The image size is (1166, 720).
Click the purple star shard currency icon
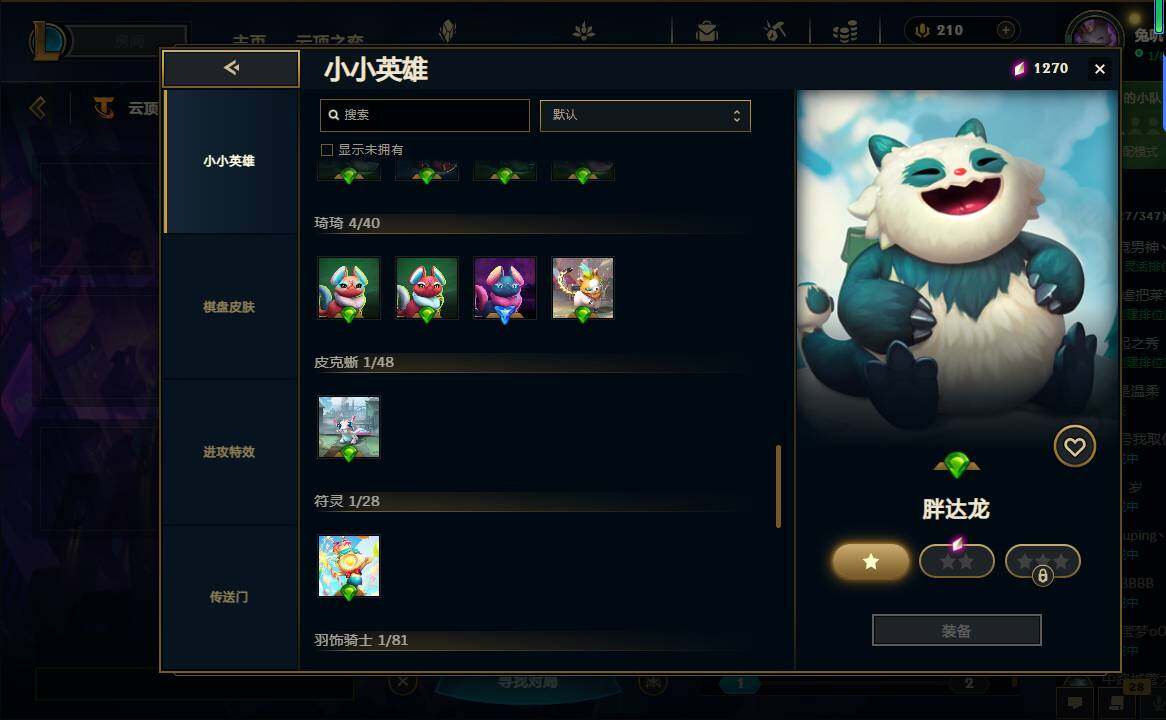[x=1019, y=68]
